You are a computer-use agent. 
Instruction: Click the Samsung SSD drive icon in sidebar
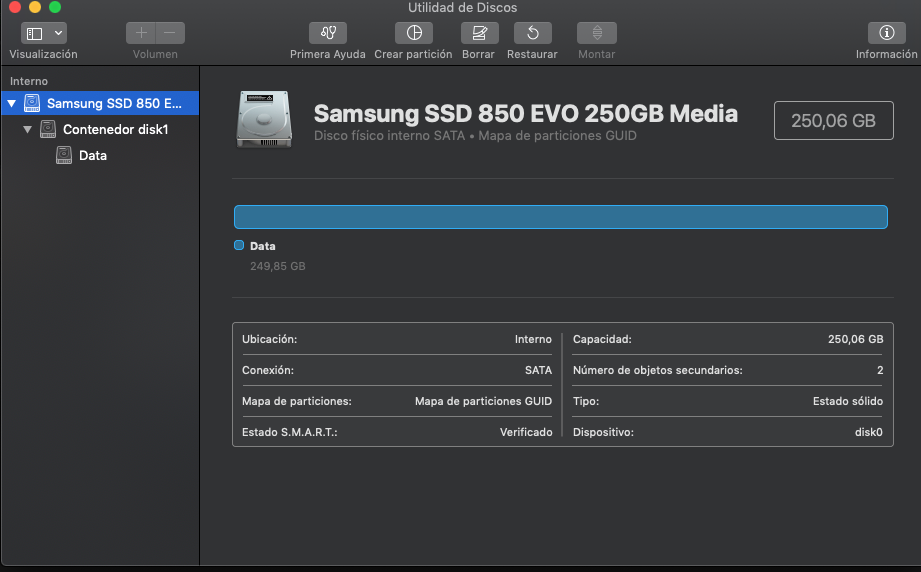pyautogui.click(x=32, y=103)
